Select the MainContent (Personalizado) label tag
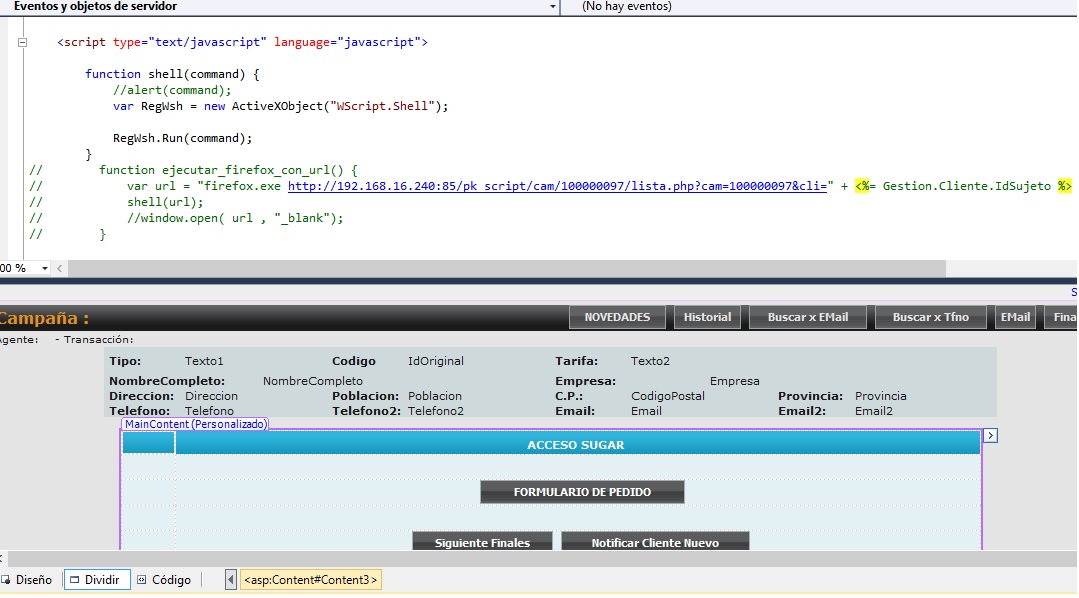Viewport: 1079px width, 598px height. coord(195,424)
